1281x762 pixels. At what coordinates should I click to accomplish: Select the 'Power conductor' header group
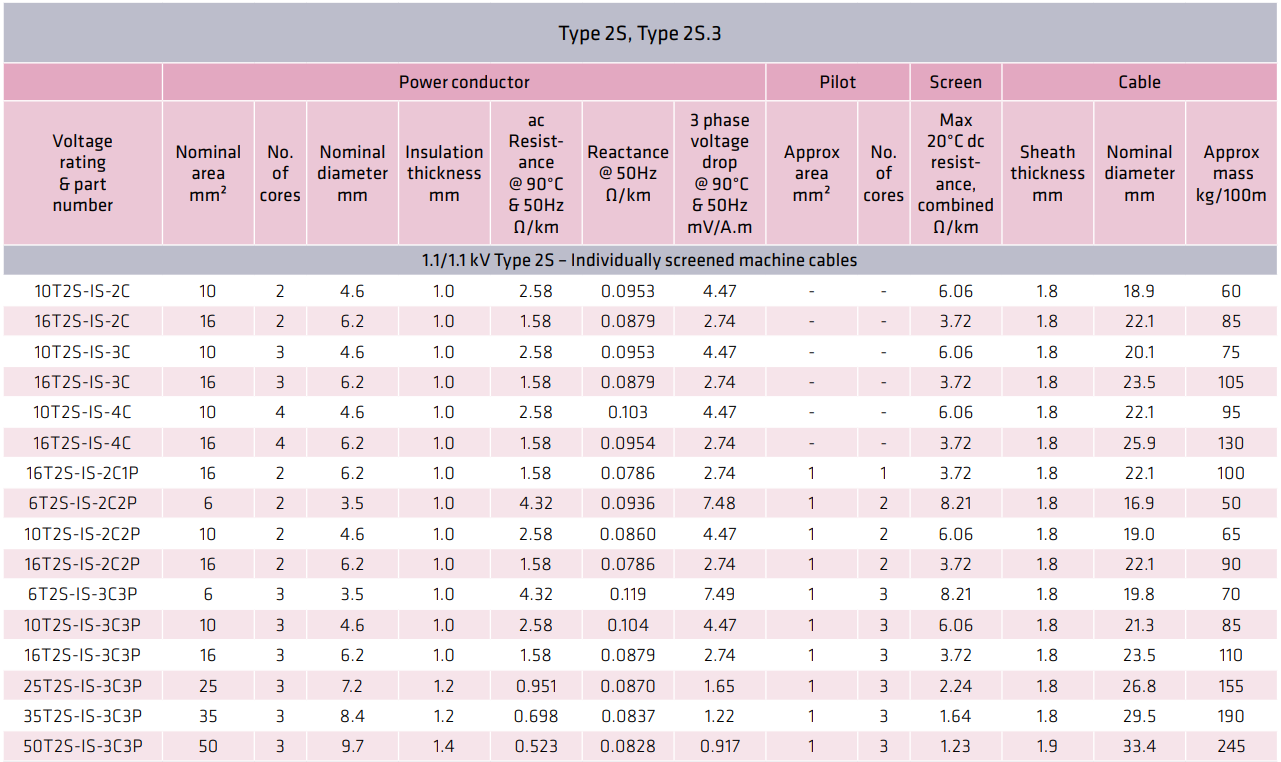click(x=464, y=82)
